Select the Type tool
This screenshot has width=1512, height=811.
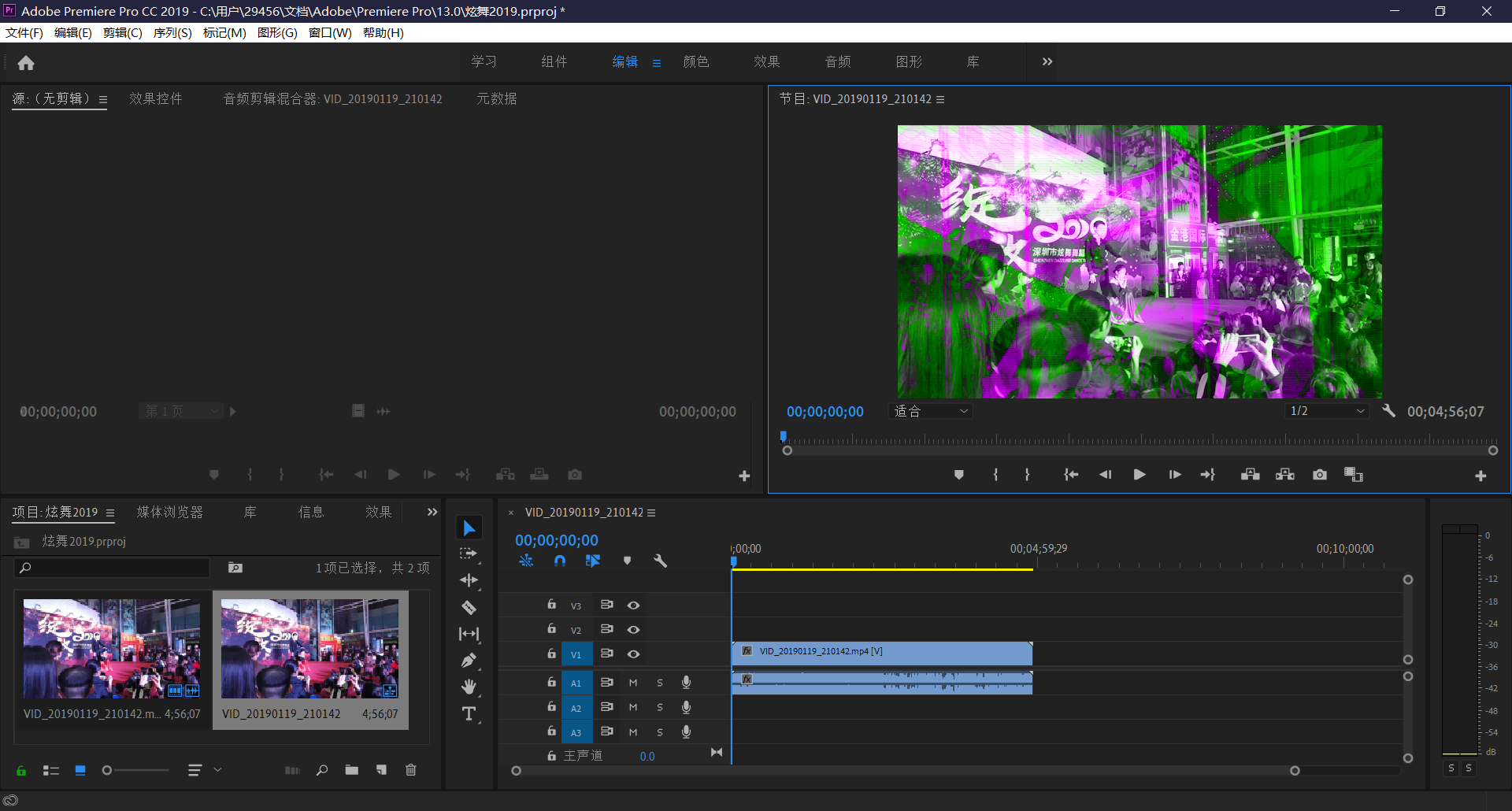pyautogui.click(x=469, y=714)
